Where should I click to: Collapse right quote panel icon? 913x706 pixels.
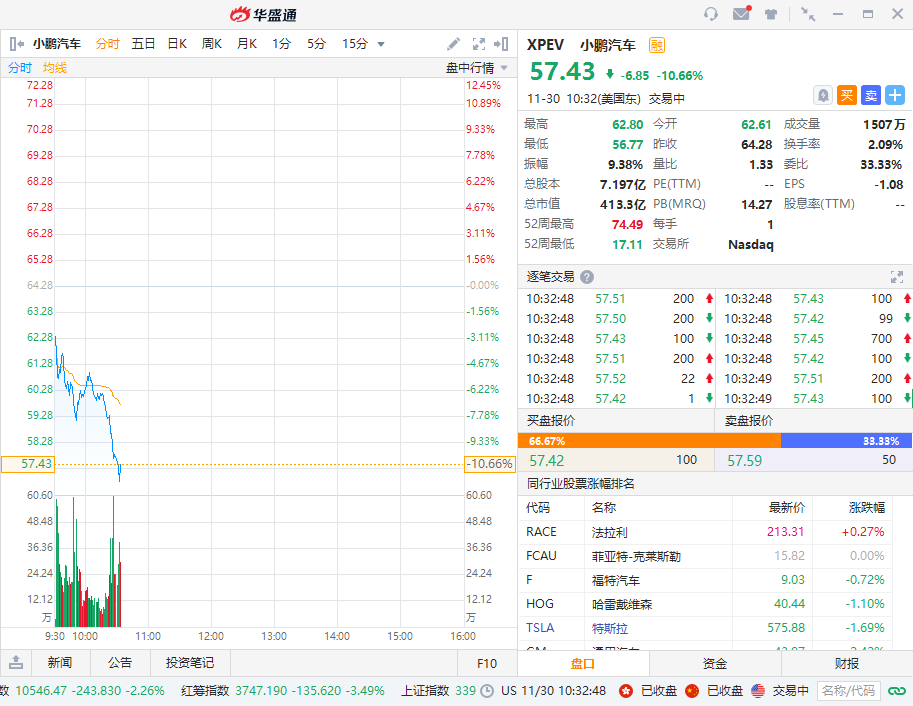point(501,44)
